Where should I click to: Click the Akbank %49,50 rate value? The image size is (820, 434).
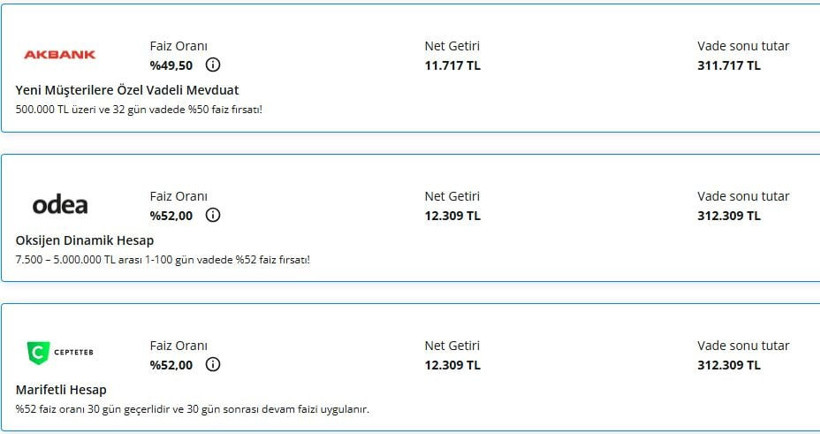[x=171, y=65]
